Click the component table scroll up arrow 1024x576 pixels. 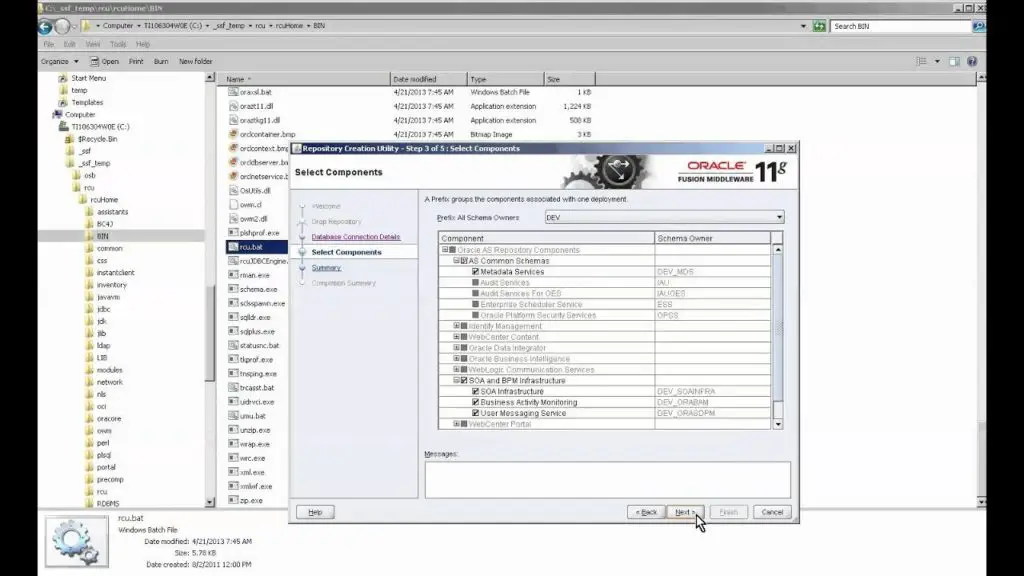pos(778,249)
